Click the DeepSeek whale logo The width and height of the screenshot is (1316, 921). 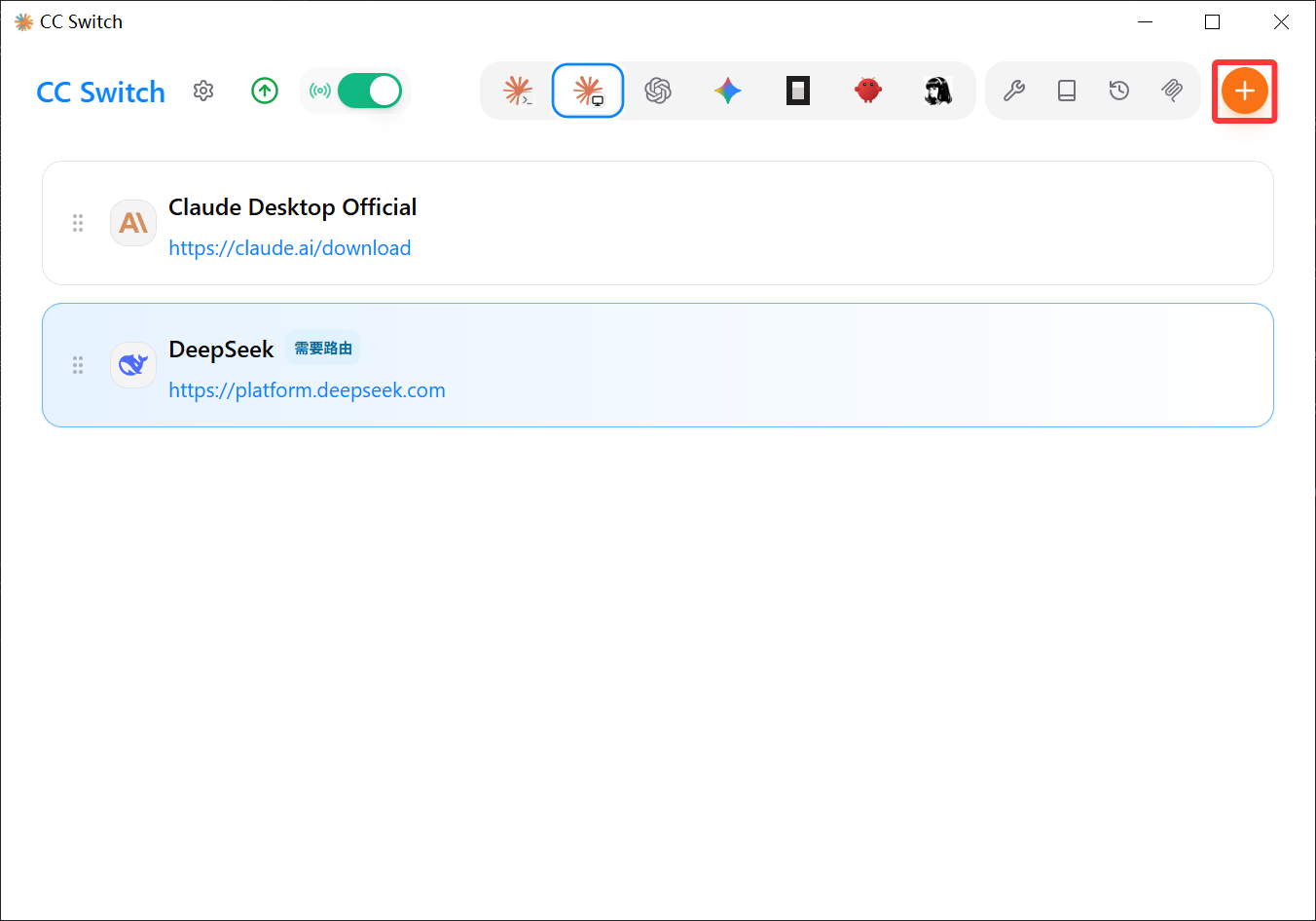(x=133, y=365)
